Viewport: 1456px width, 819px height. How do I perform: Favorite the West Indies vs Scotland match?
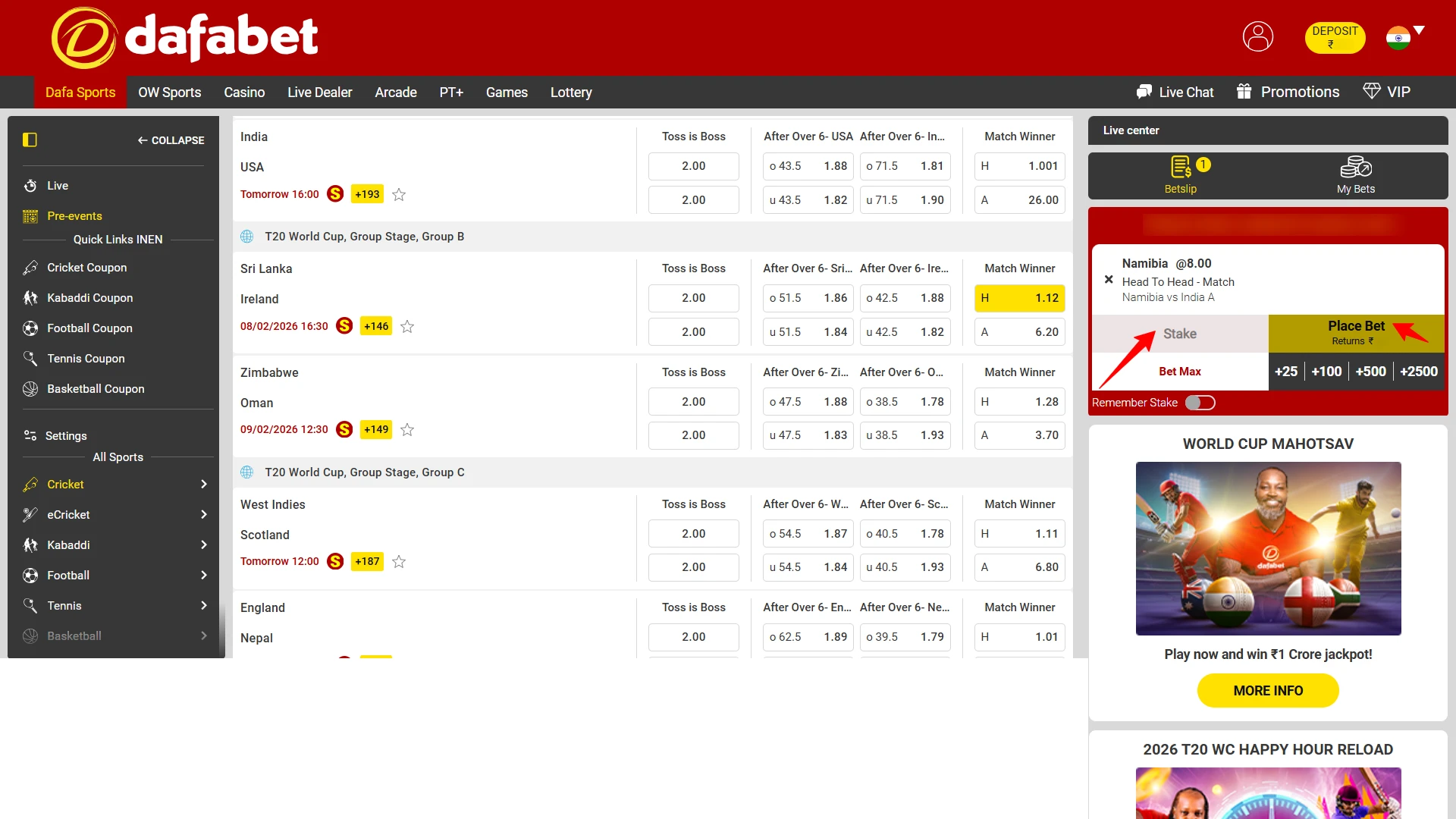[399, 562]
